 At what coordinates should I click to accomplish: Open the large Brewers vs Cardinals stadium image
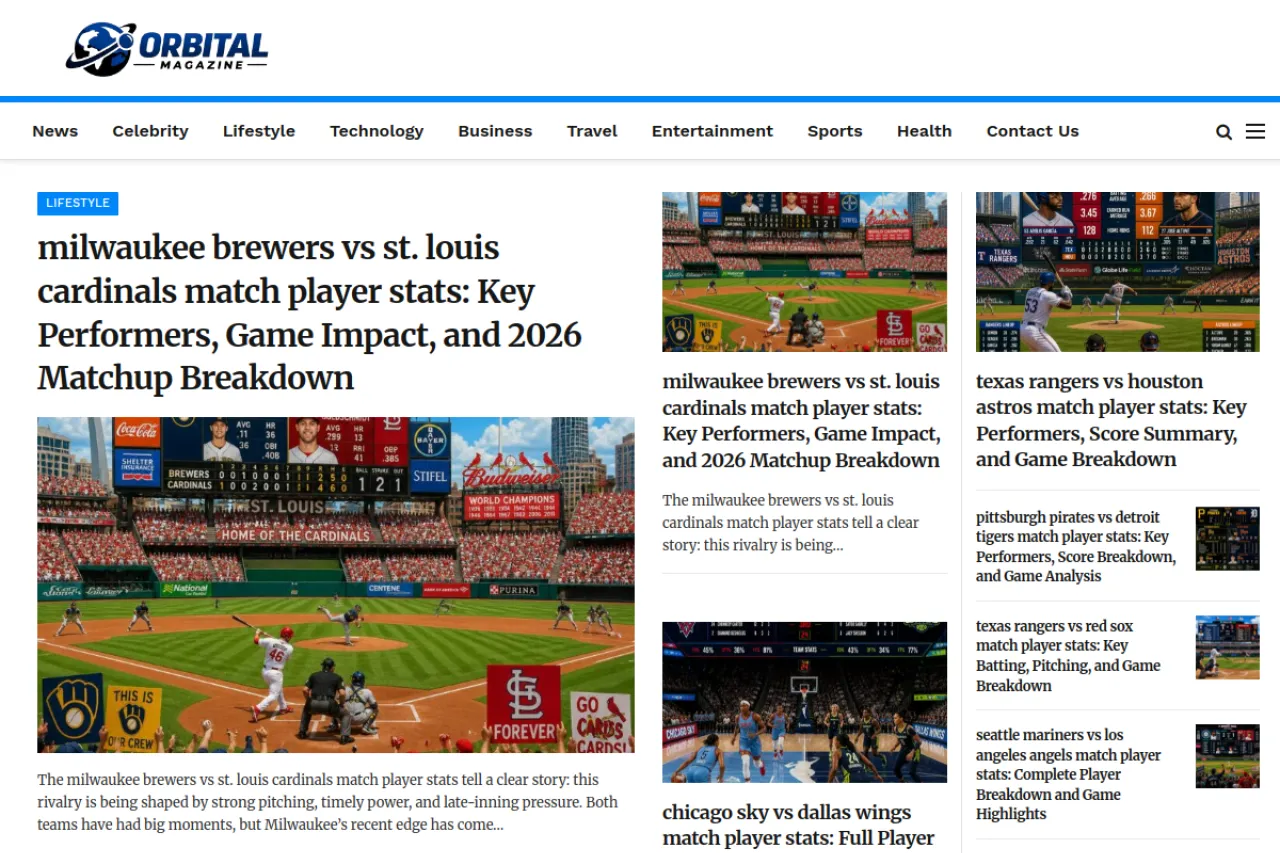(336, 585)
